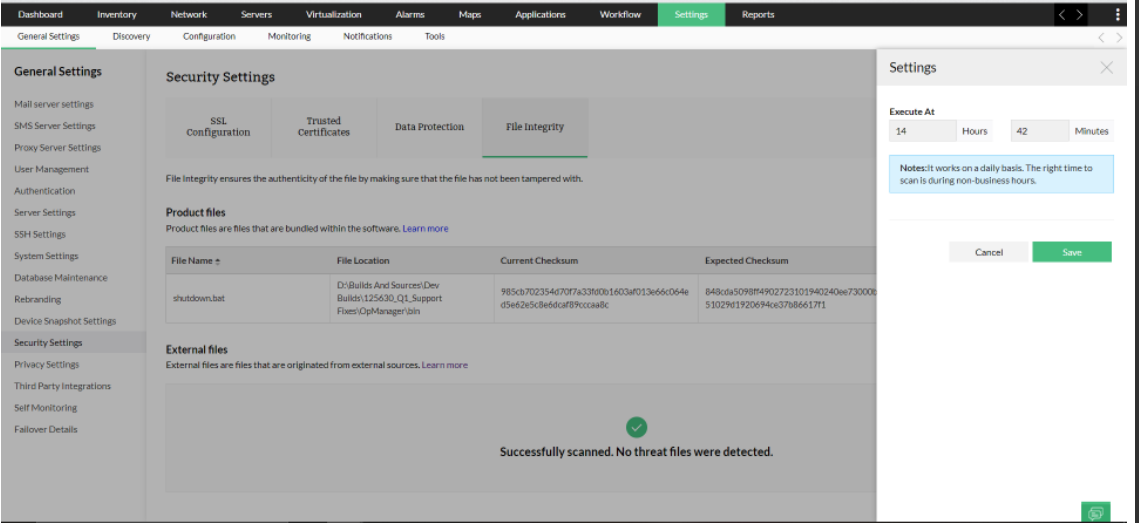Screen dimensions: 1139x523
Task: Save the execution time settings
Action: (1071, 252)
